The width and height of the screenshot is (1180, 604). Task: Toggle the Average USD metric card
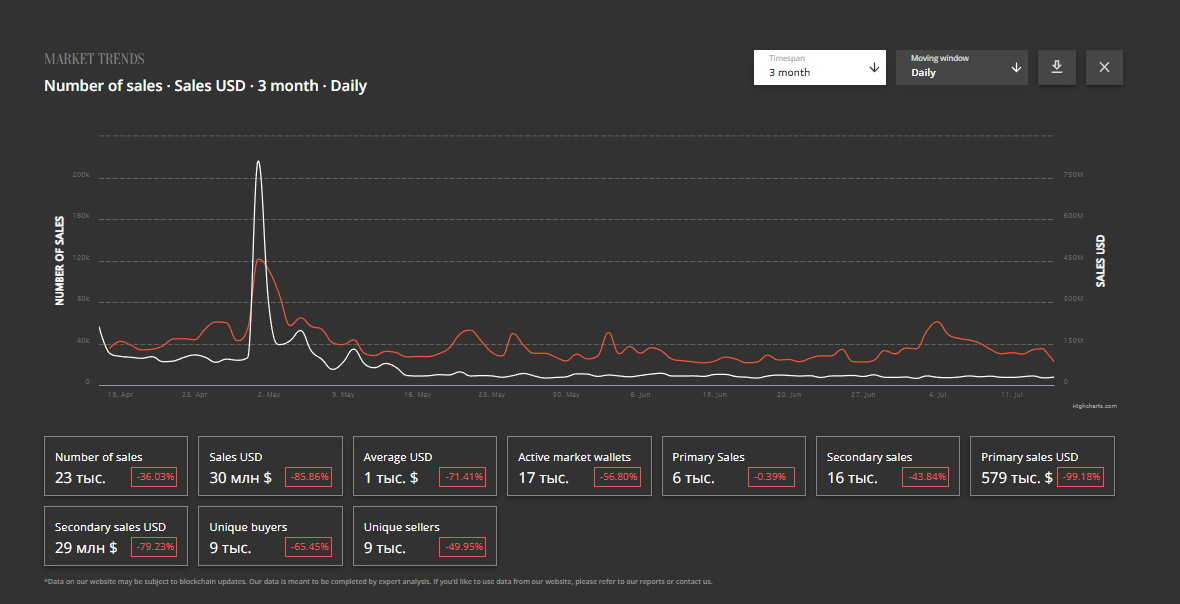pyautogui.click(x=424, y=466)
